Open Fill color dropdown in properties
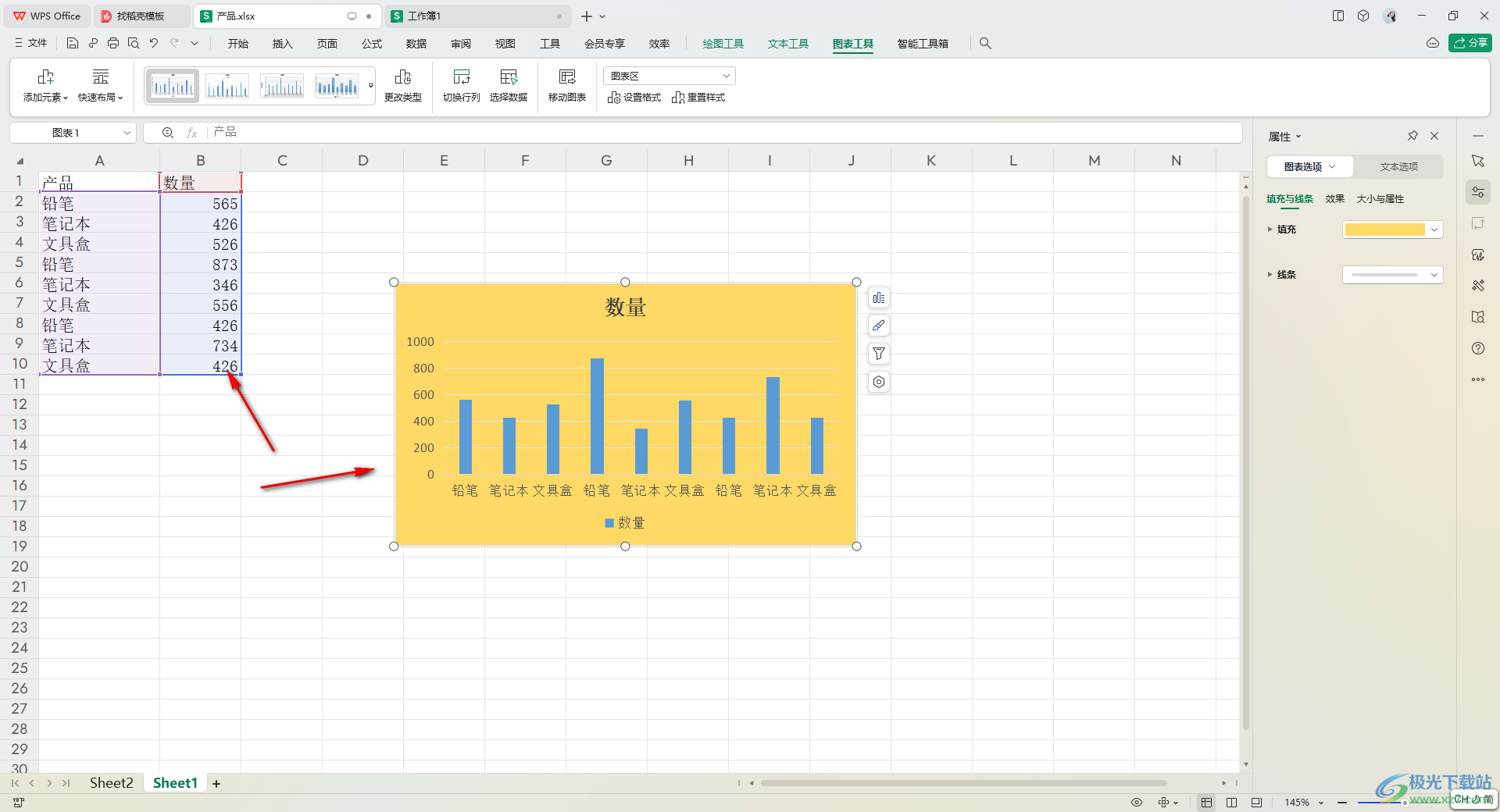Image resolution: width=1500 pixels, height=812 pixels. tap(1393, 230)
